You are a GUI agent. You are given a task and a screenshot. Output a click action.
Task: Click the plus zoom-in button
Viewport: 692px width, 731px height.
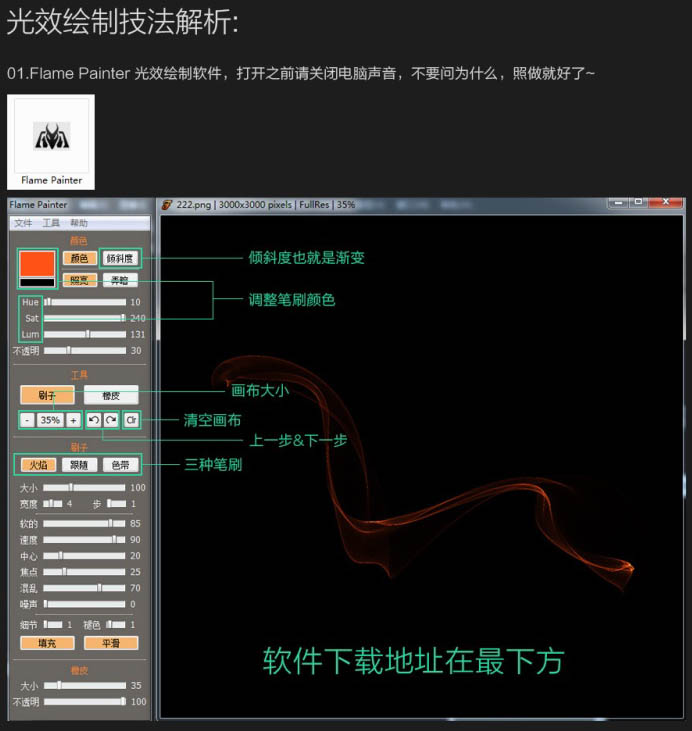(x=73, y=420)
